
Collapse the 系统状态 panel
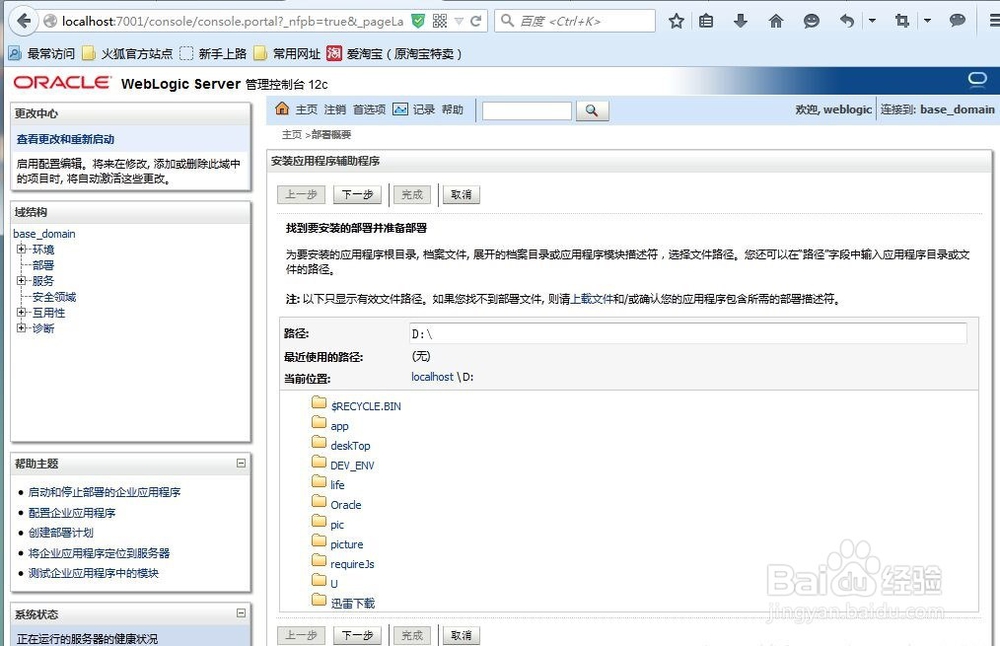click(x=241, y=613)
